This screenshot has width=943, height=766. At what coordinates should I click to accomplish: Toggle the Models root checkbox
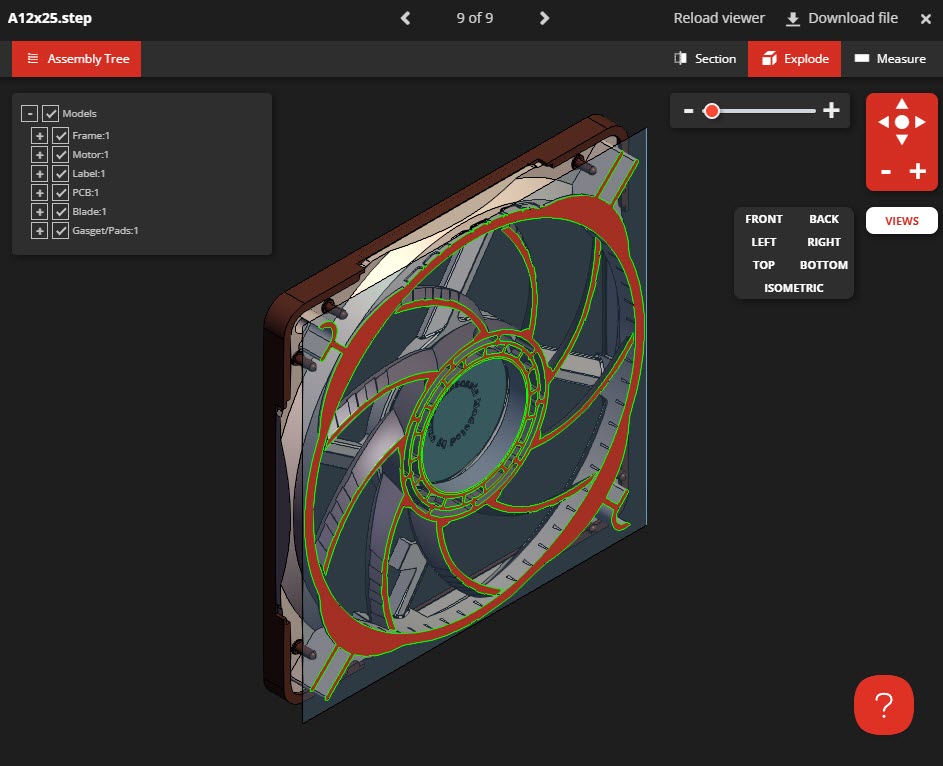51,114
